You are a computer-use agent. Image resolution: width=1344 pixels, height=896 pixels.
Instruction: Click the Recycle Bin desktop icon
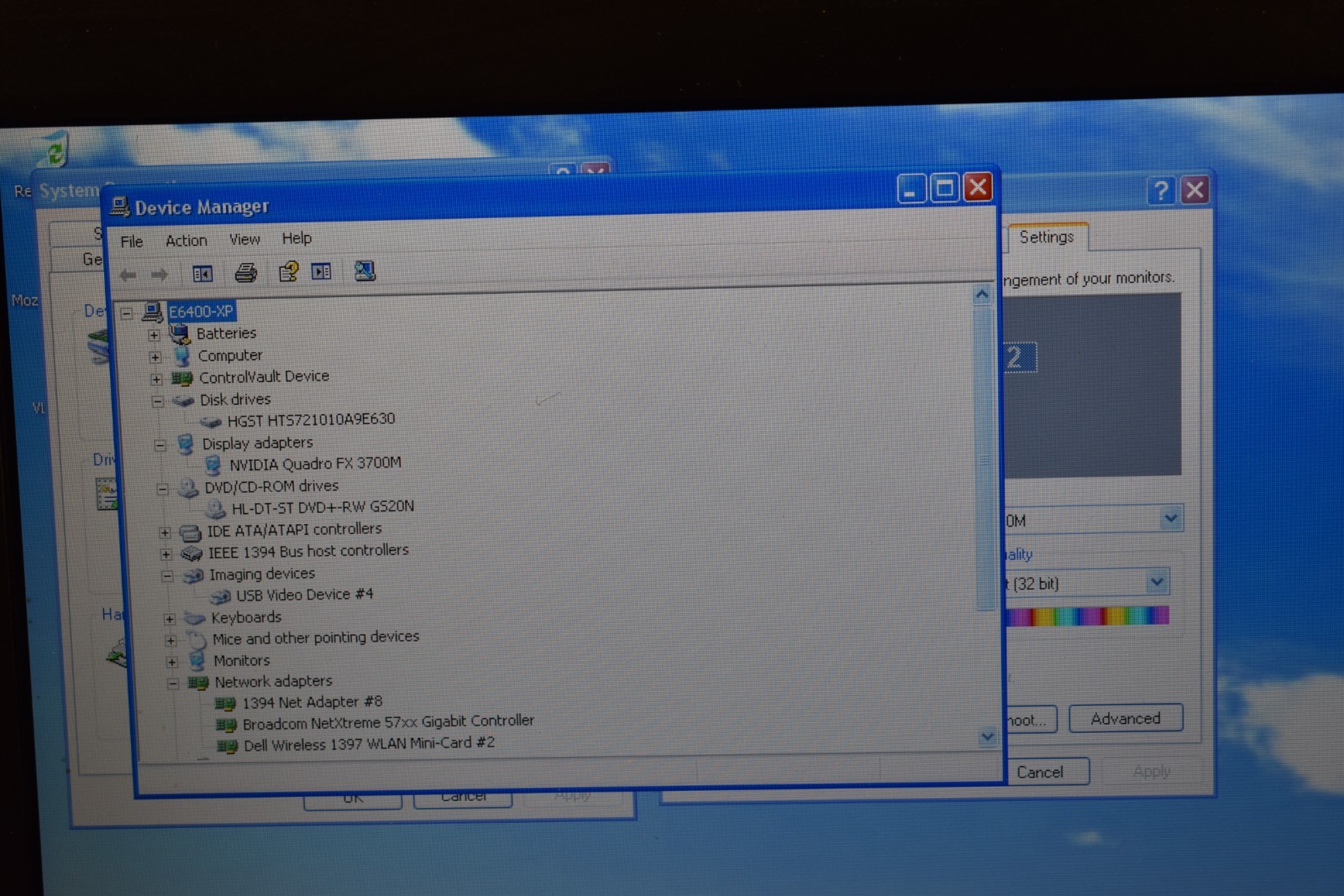(x=54, y=151)
